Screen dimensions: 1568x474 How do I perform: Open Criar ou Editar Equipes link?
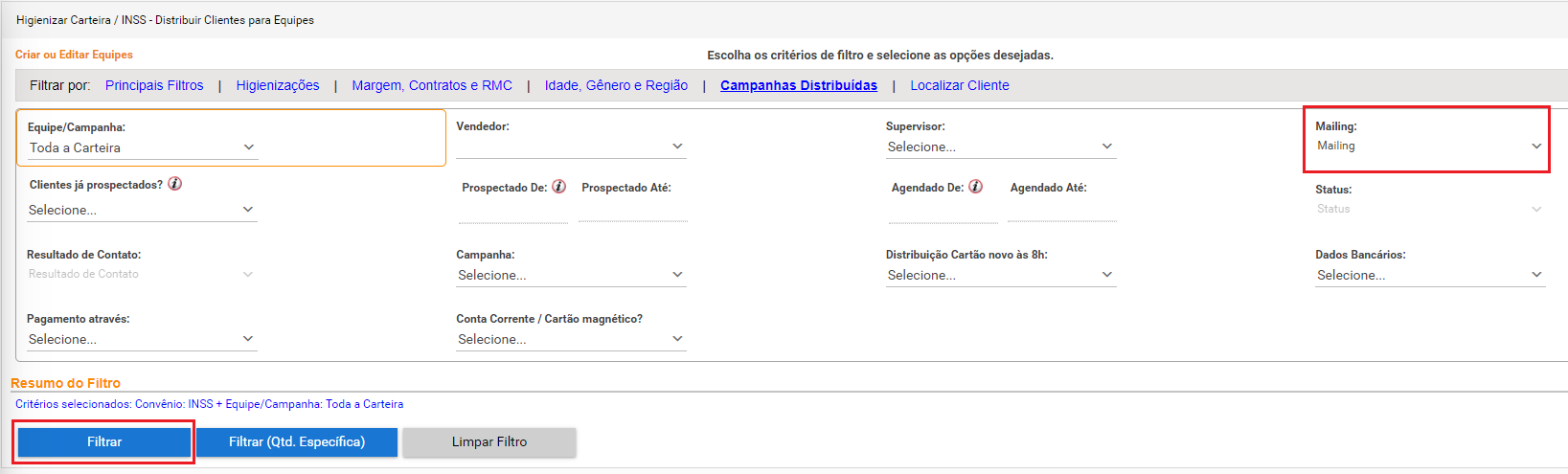tap(74, 55)
